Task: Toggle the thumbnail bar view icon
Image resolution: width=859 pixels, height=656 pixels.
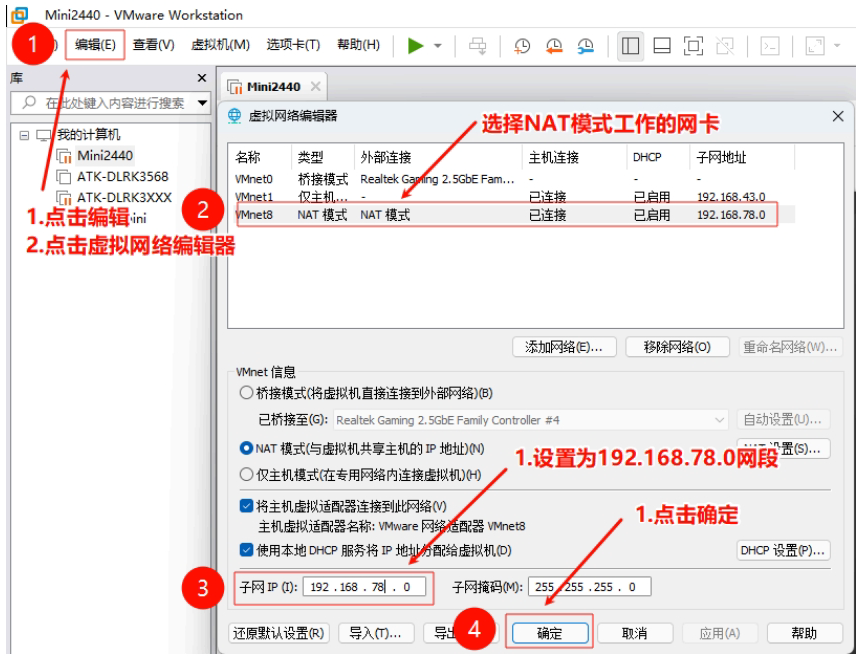Action: [x=662, y=46]
